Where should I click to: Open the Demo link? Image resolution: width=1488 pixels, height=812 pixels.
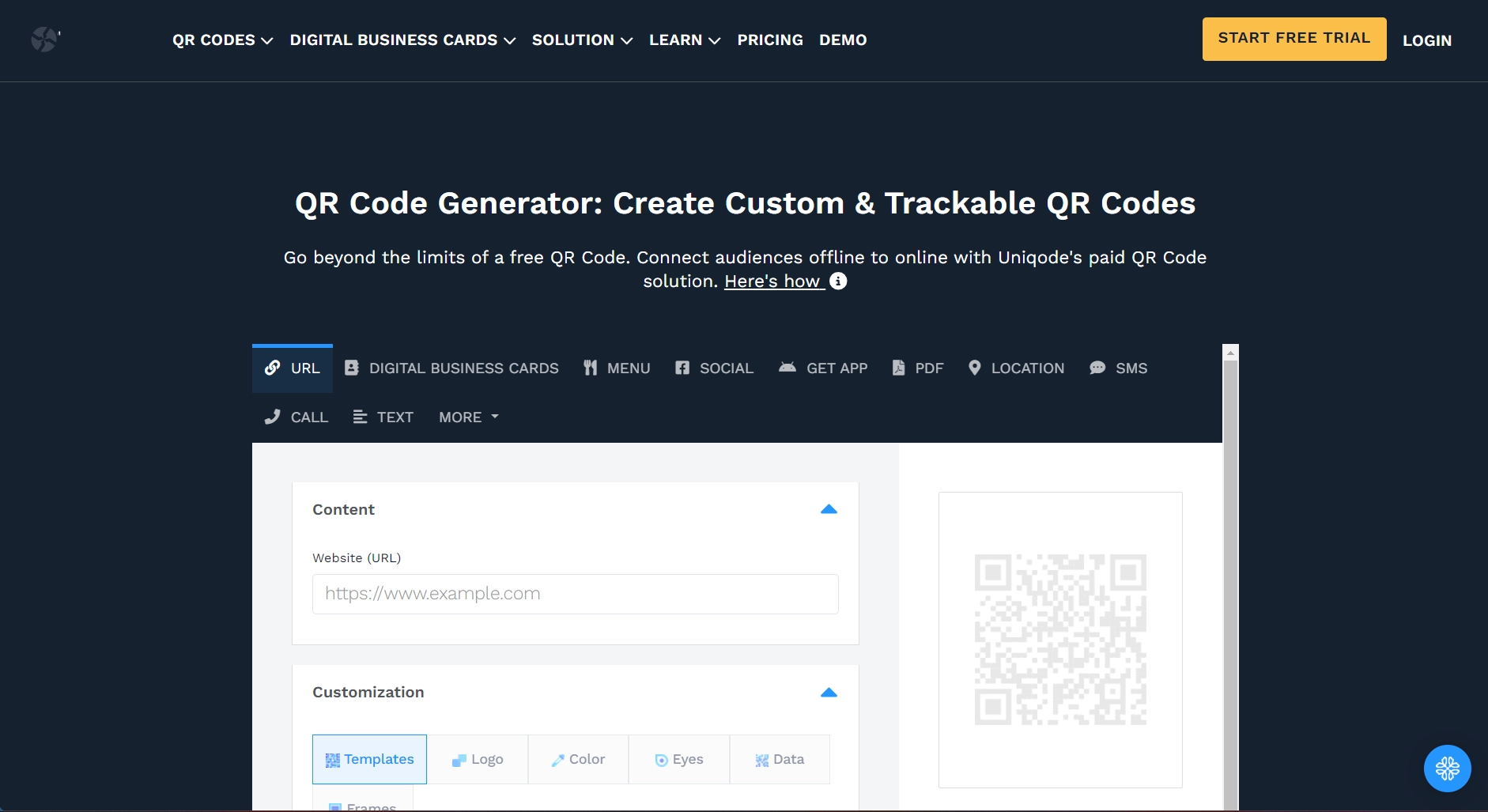(843, 40)
